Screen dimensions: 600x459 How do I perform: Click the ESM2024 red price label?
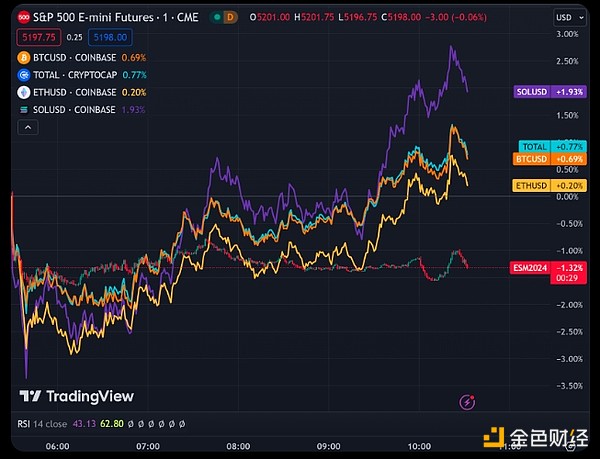point(551,268)
